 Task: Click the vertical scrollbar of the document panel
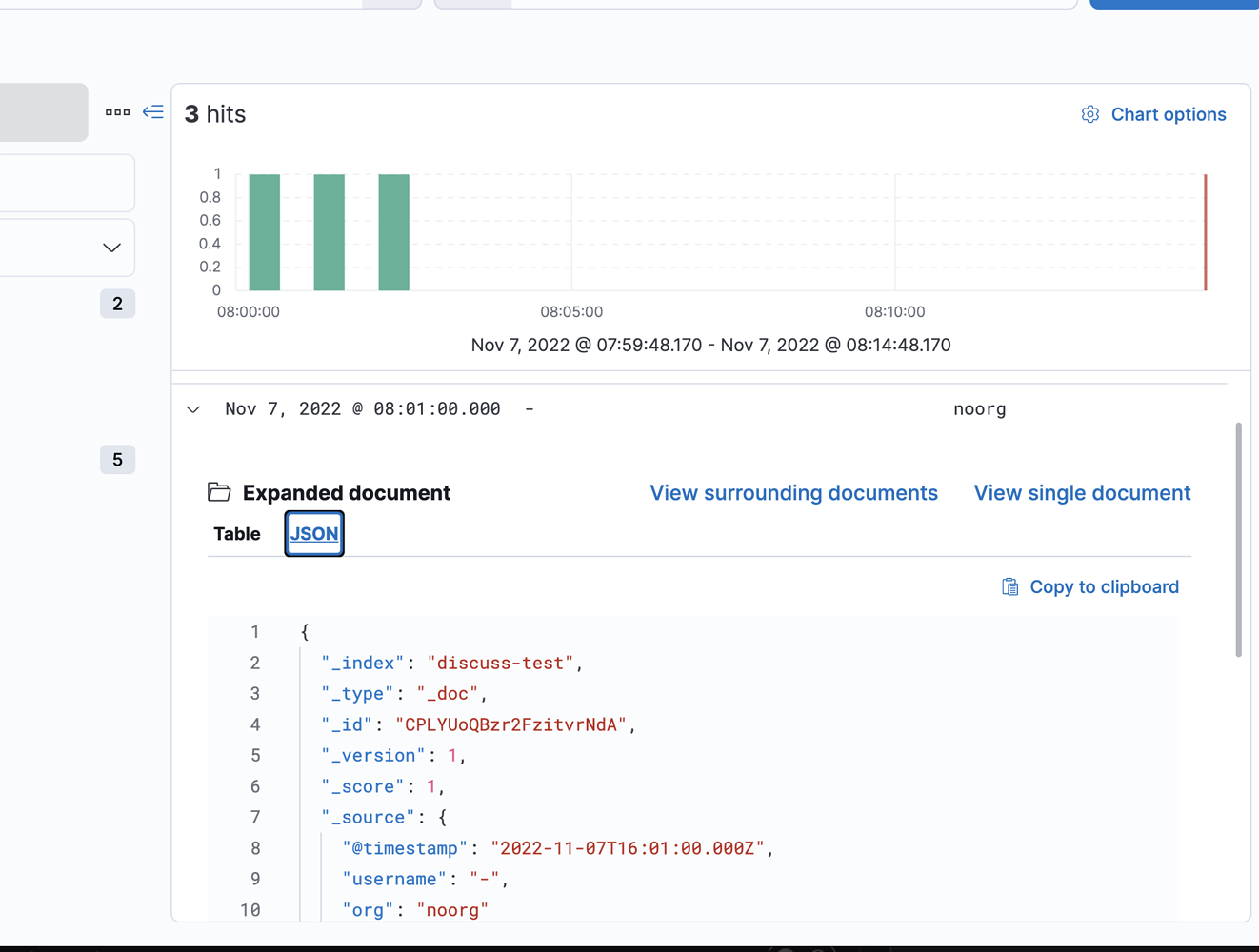[x=1240, y=533]
